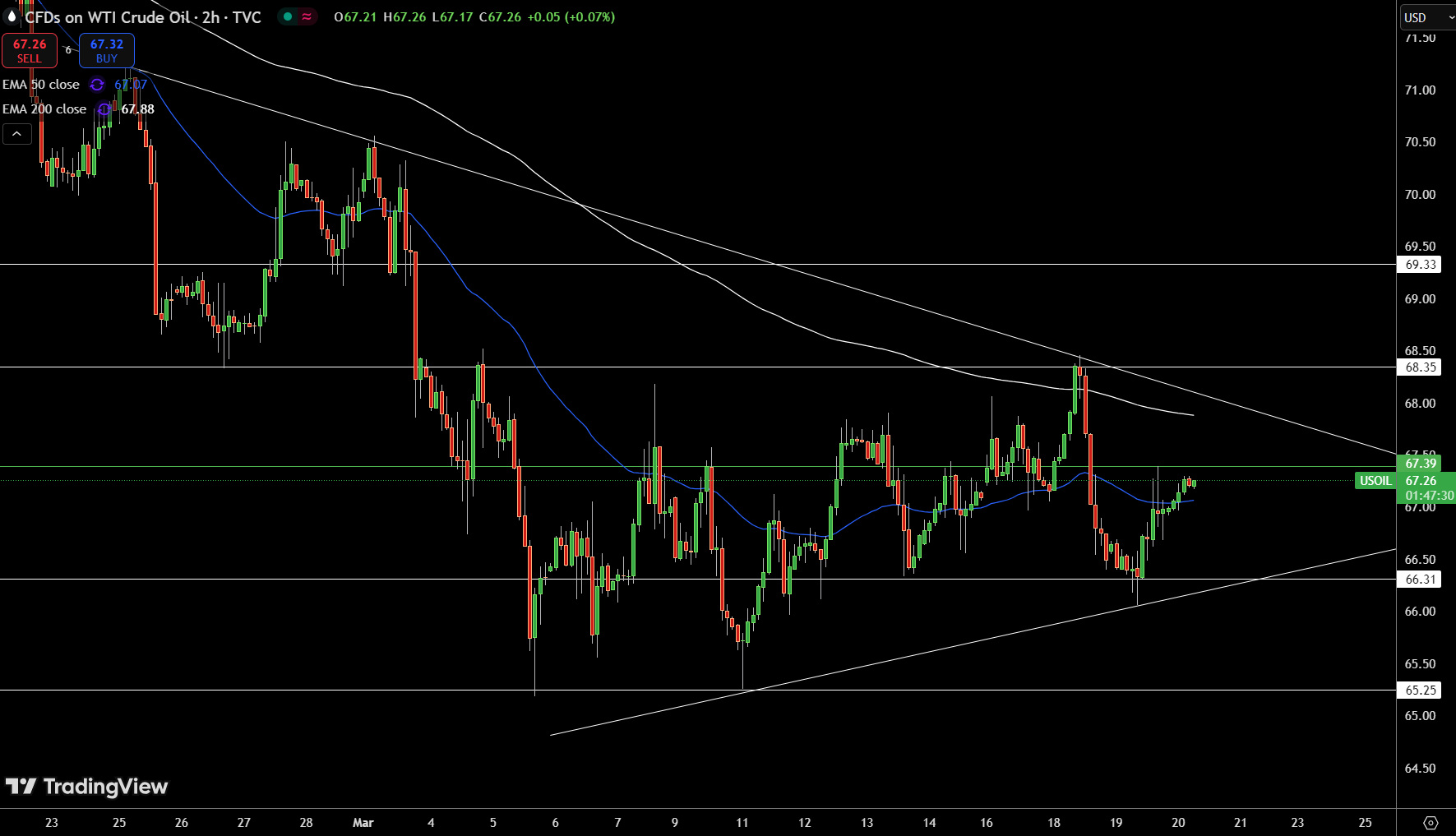Click the EMA 200 value 67.88
1456x836 pixels.
(137, 109)
